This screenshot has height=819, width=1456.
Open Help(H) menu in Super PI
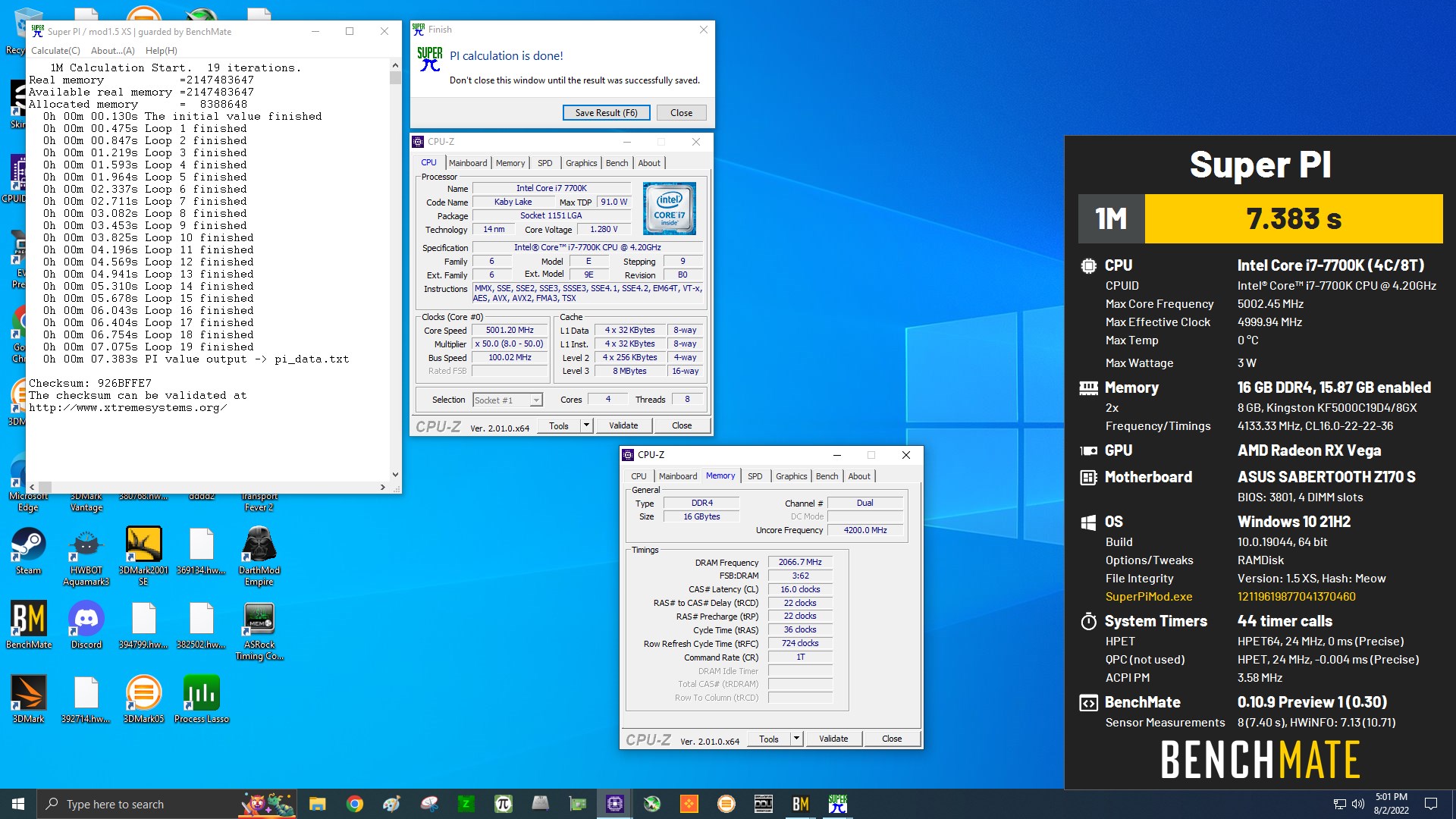point(162,51)
